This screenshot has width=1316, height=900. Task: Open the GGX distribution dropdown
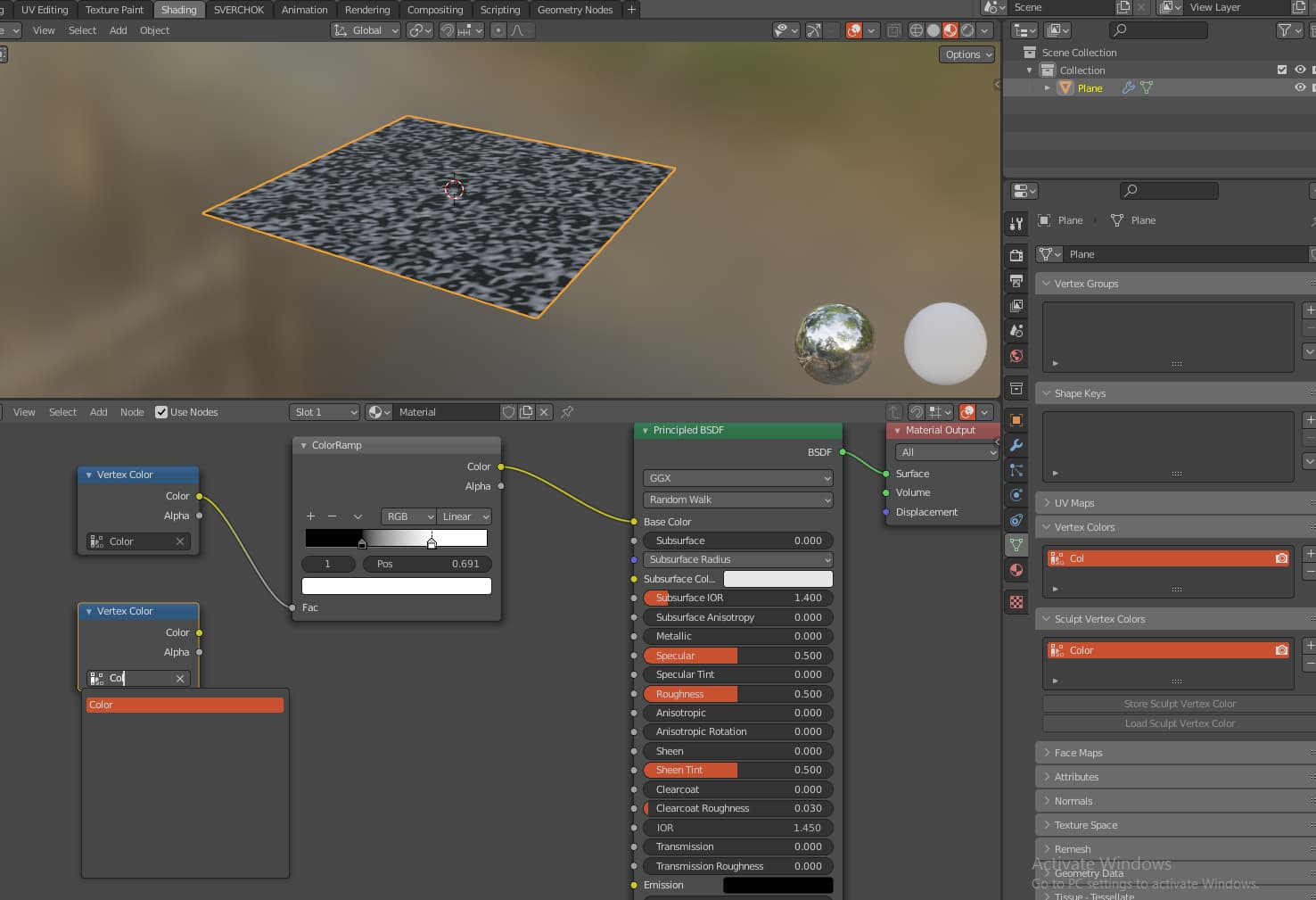737,478
